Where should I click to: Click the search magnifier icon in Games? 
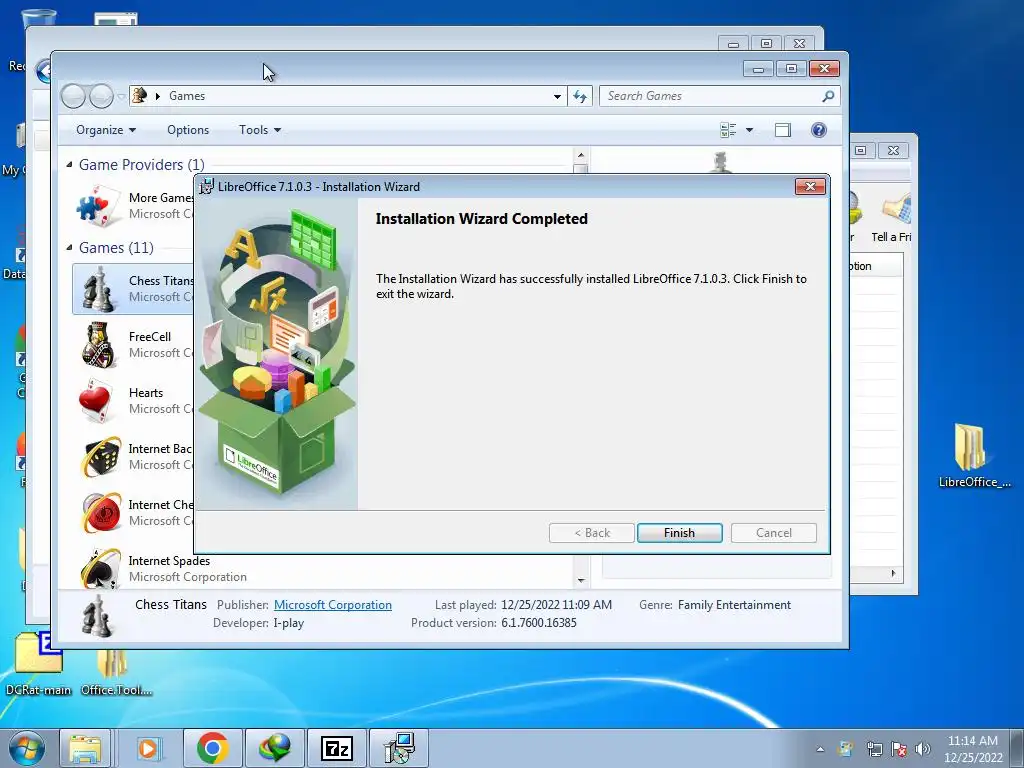point(828,96)
